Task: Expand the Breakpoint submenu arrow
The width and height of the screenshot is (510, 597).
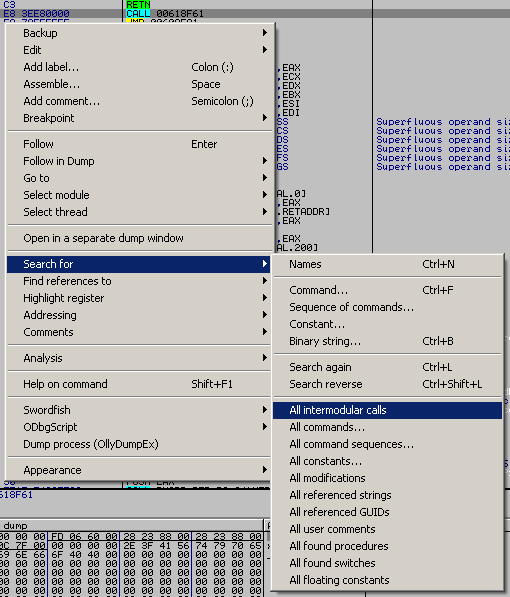Action: [265, 118]
